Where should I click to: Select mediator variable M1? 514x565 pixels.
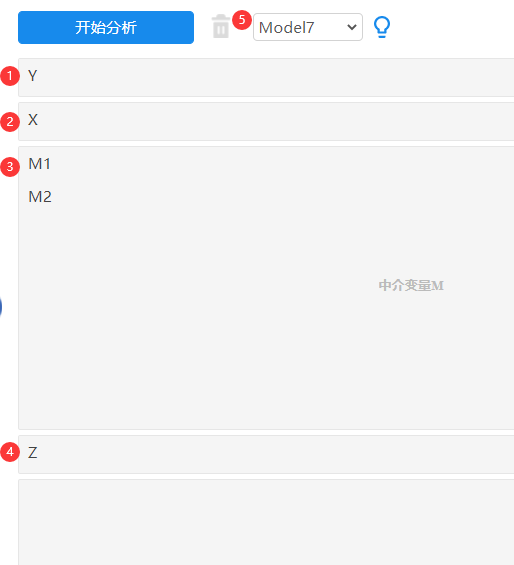pos(40,164)
